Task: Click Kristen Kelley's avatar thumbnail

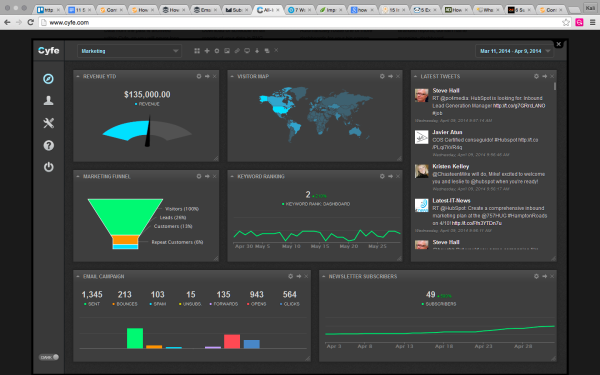Action: (422, 171)
